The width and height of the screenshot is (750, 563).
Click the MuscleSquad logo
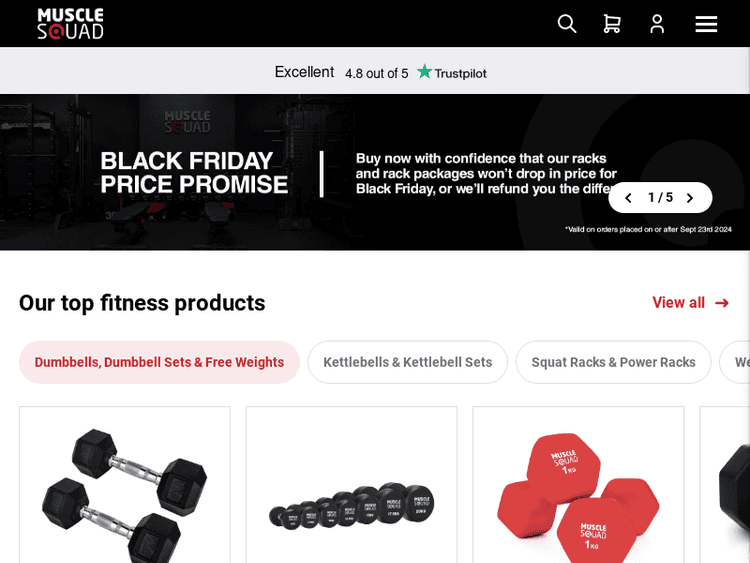click(x=70, y=24)
